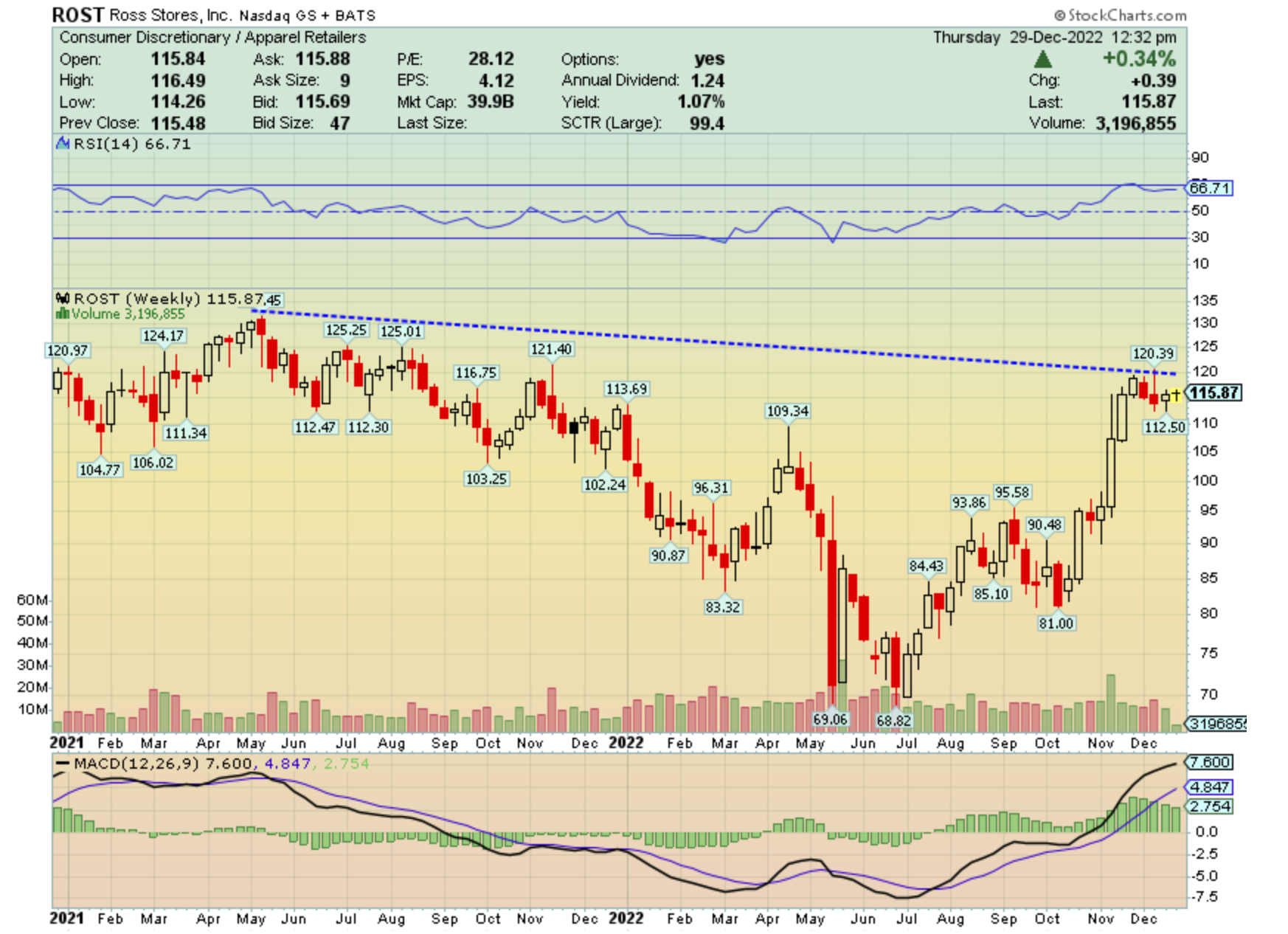Image resolution: width=1288 pixels, height=934 pixels.
Task: Click the 90.87 price label
Action: pos(668,556)
